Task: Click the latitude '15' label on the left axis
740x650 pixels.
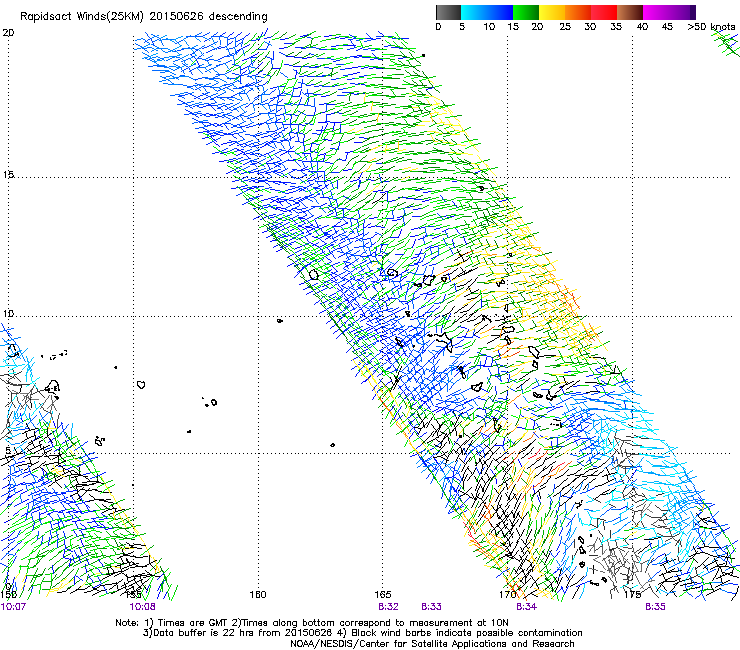Action: pos(8,175)
